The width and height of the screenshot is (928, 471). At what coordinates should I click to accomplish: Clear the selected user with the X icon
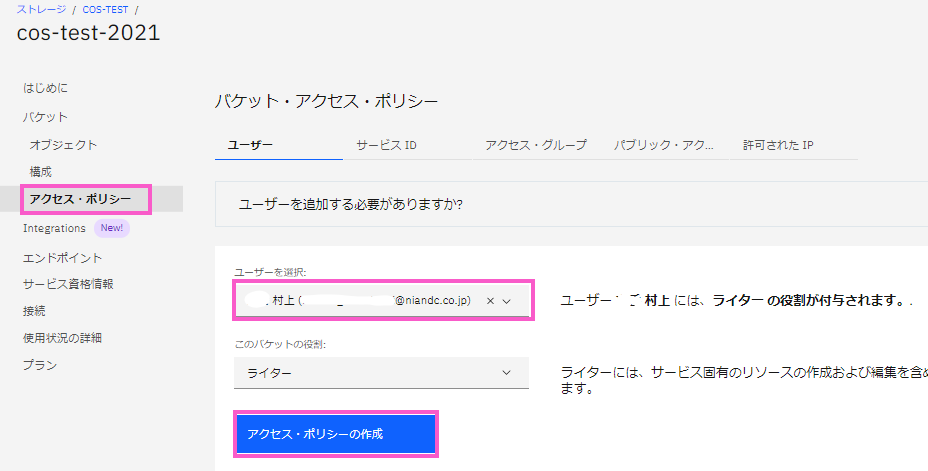(490, 300)
